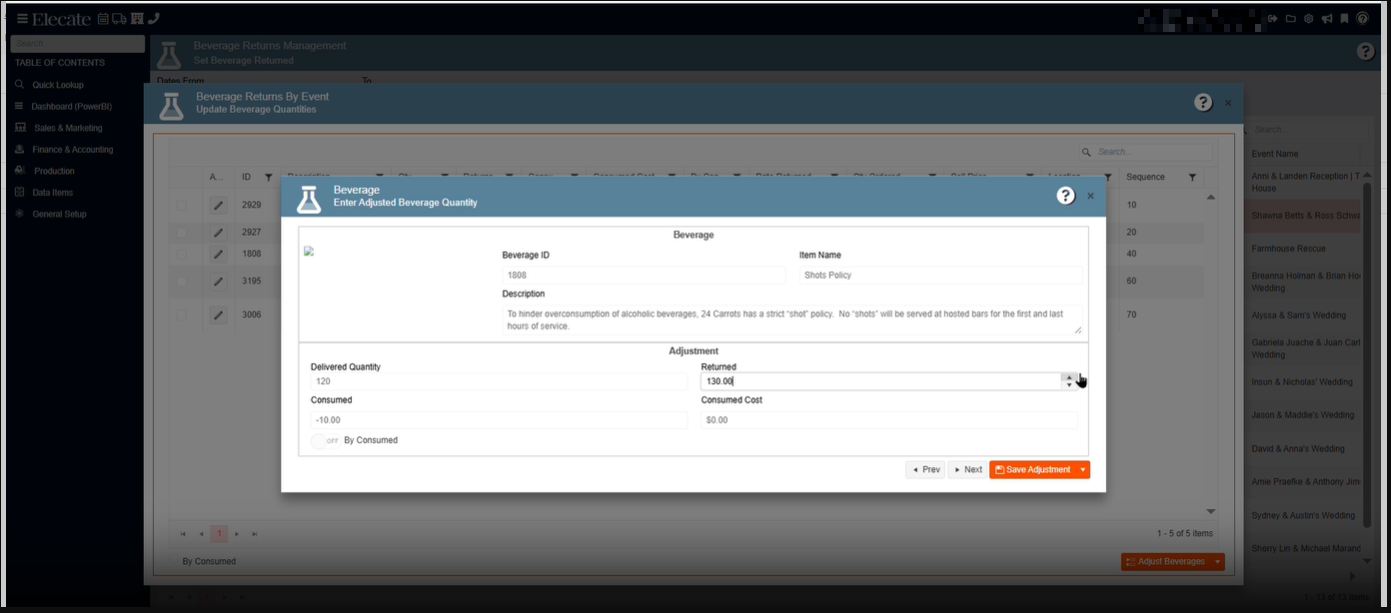This screenshot has height=613, width=1391.
Task: Toggle the By Consumed switch in Adjustment
Action: coord(325,440)
